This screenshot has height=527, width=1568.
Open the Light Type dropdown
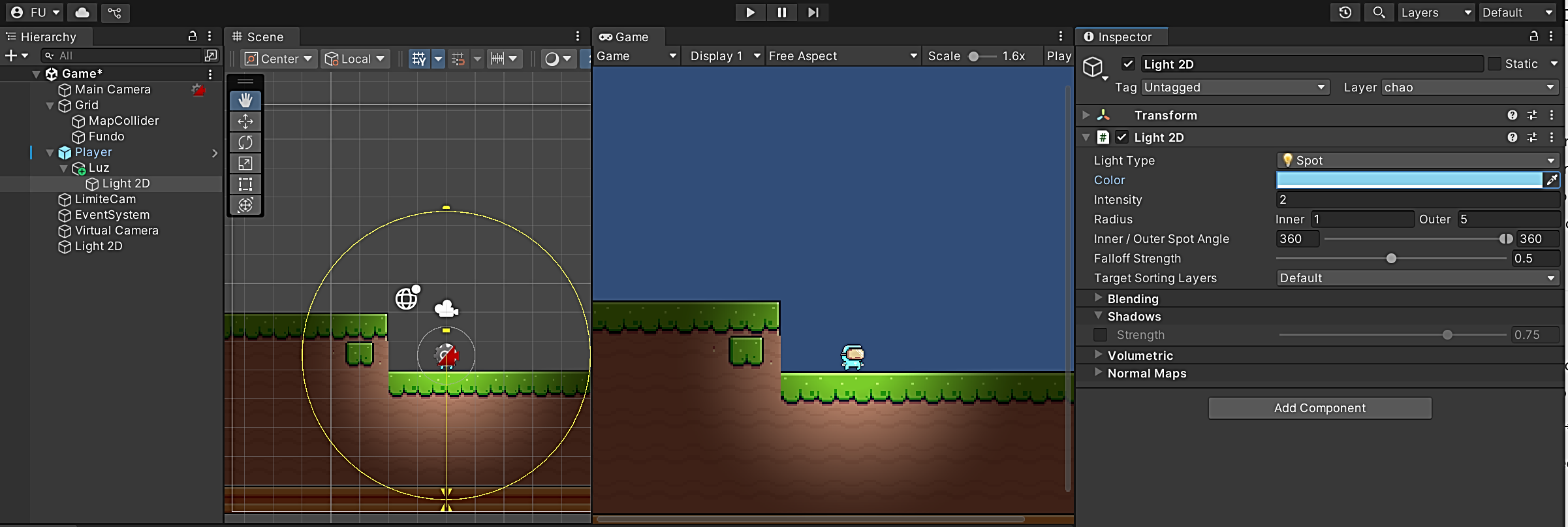pyautogui.click(x=1418, y=161)
